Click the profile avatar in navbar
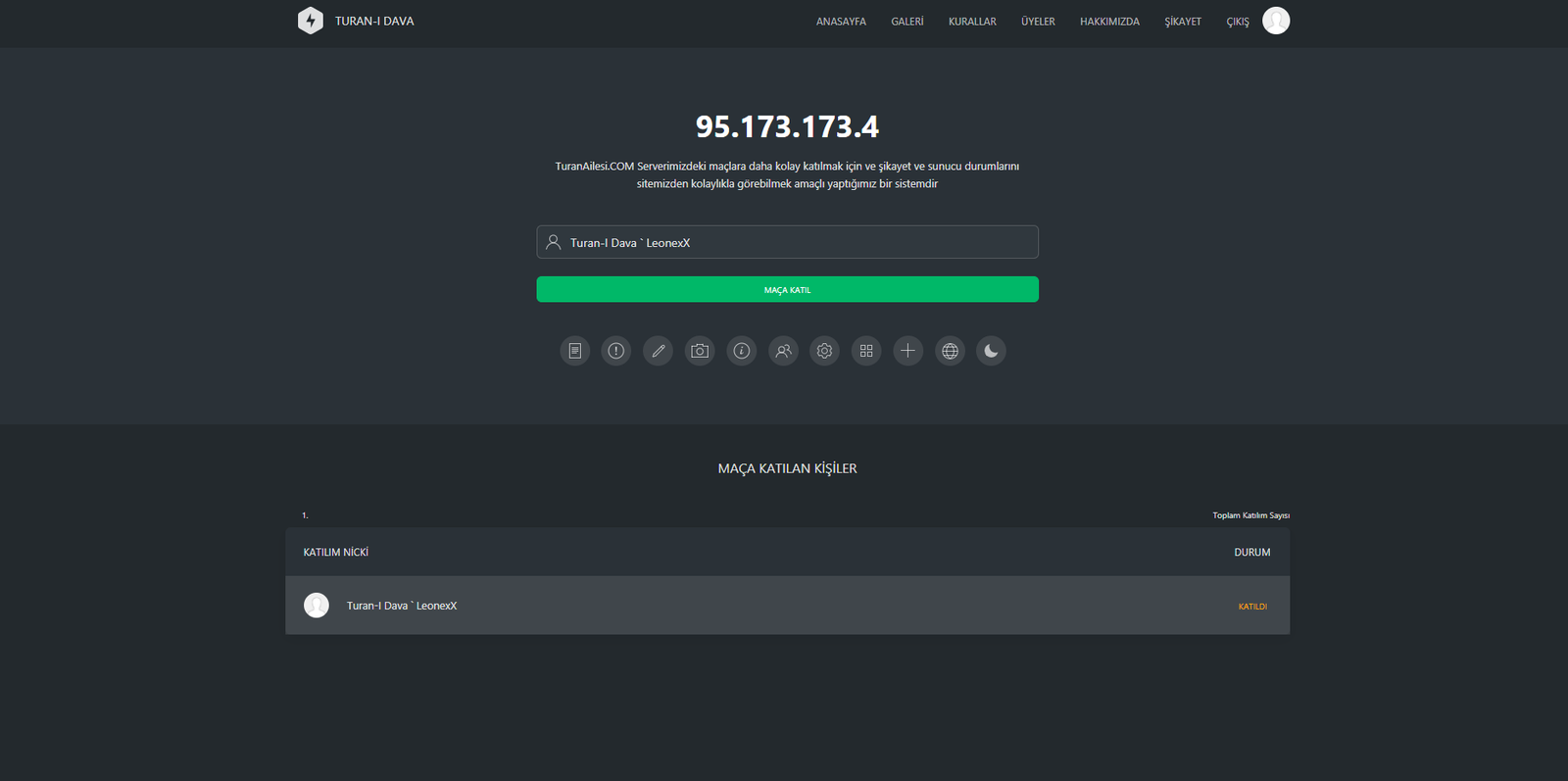The width and height of the screenshot is (1568, 781). (x=1276, y=21)
